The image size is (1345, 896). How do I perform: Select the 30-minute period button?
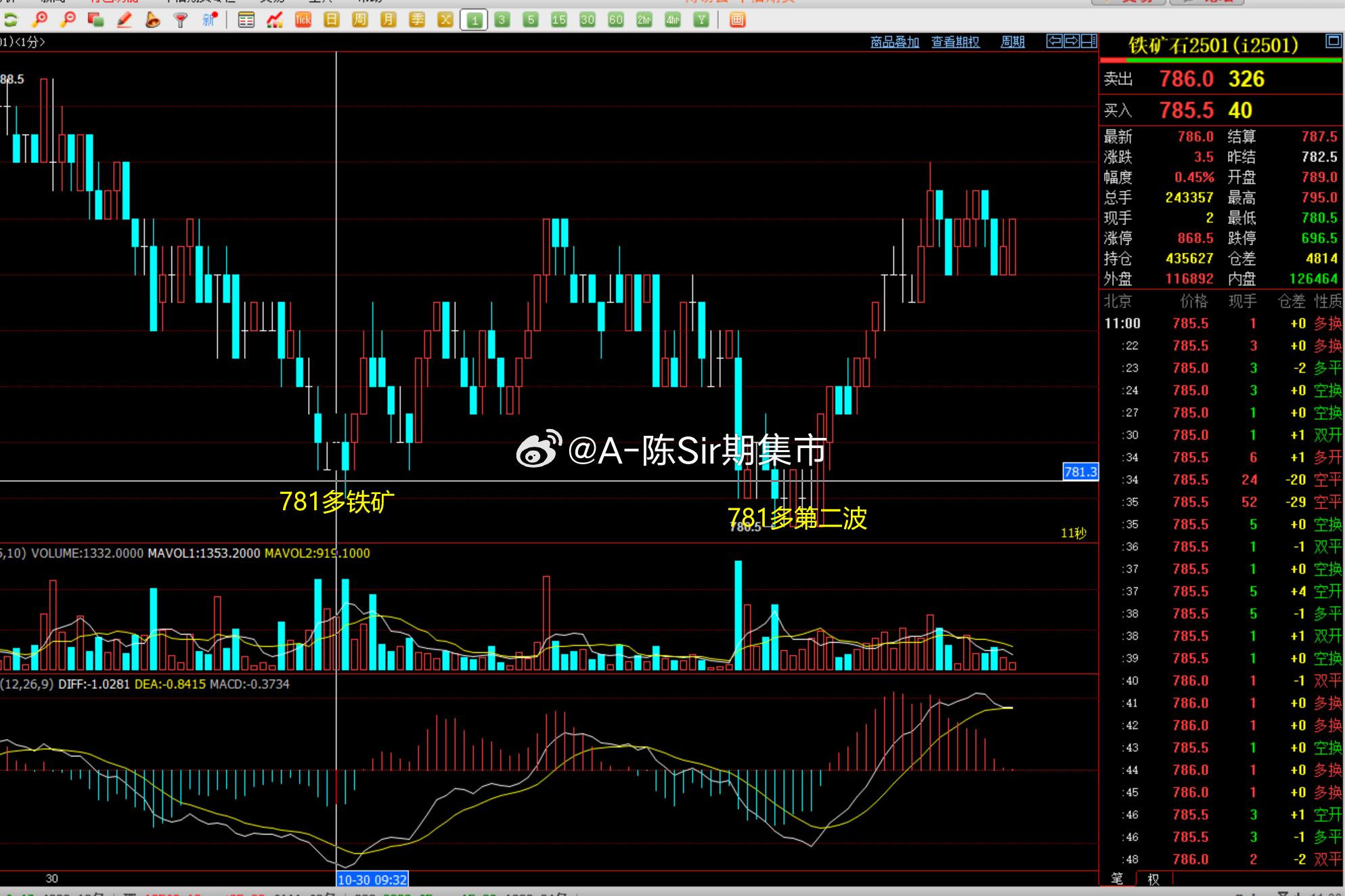click(x=588, y=20)
